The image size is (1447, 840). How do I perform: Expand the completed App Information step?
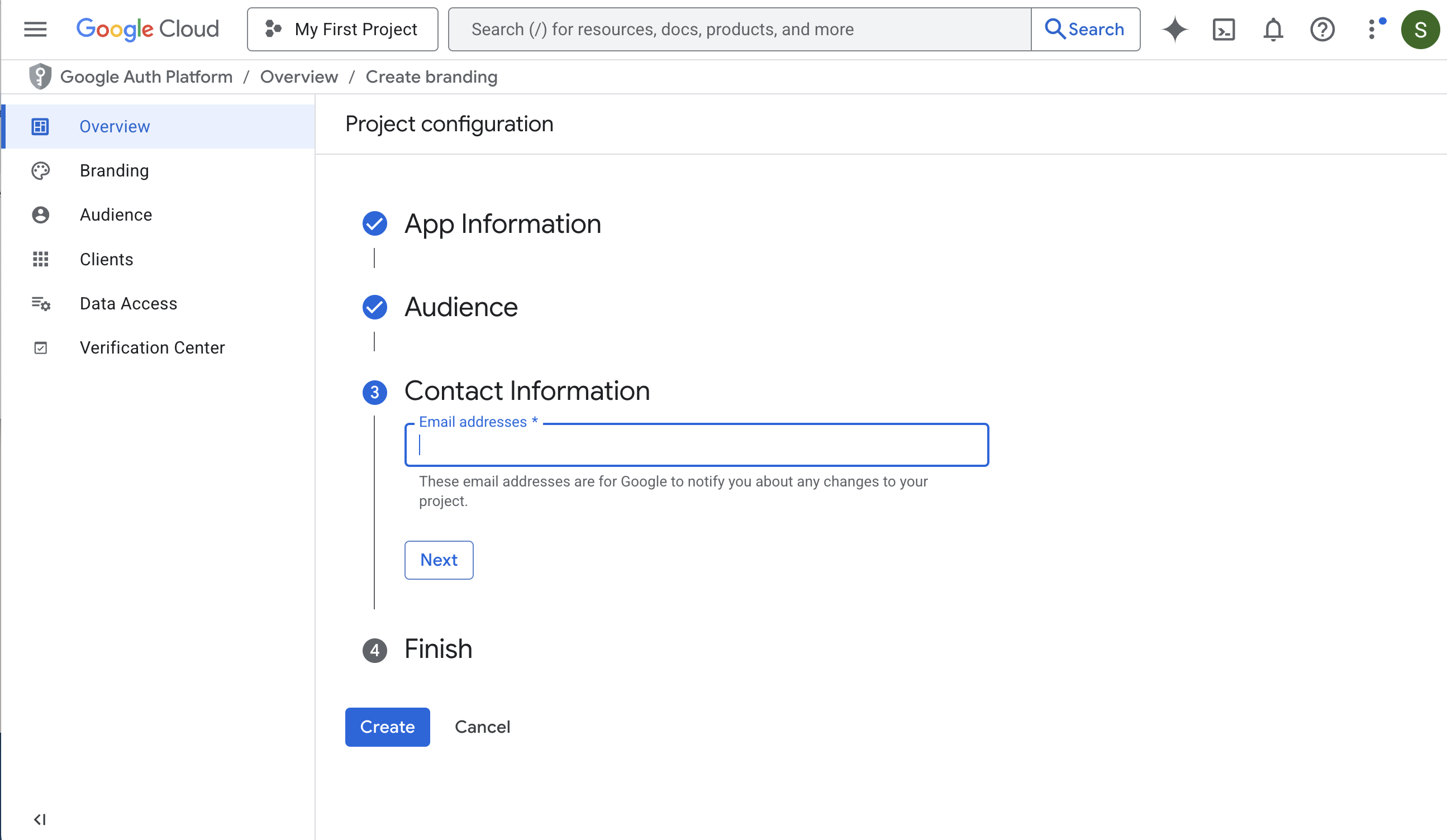pos(502,223)
